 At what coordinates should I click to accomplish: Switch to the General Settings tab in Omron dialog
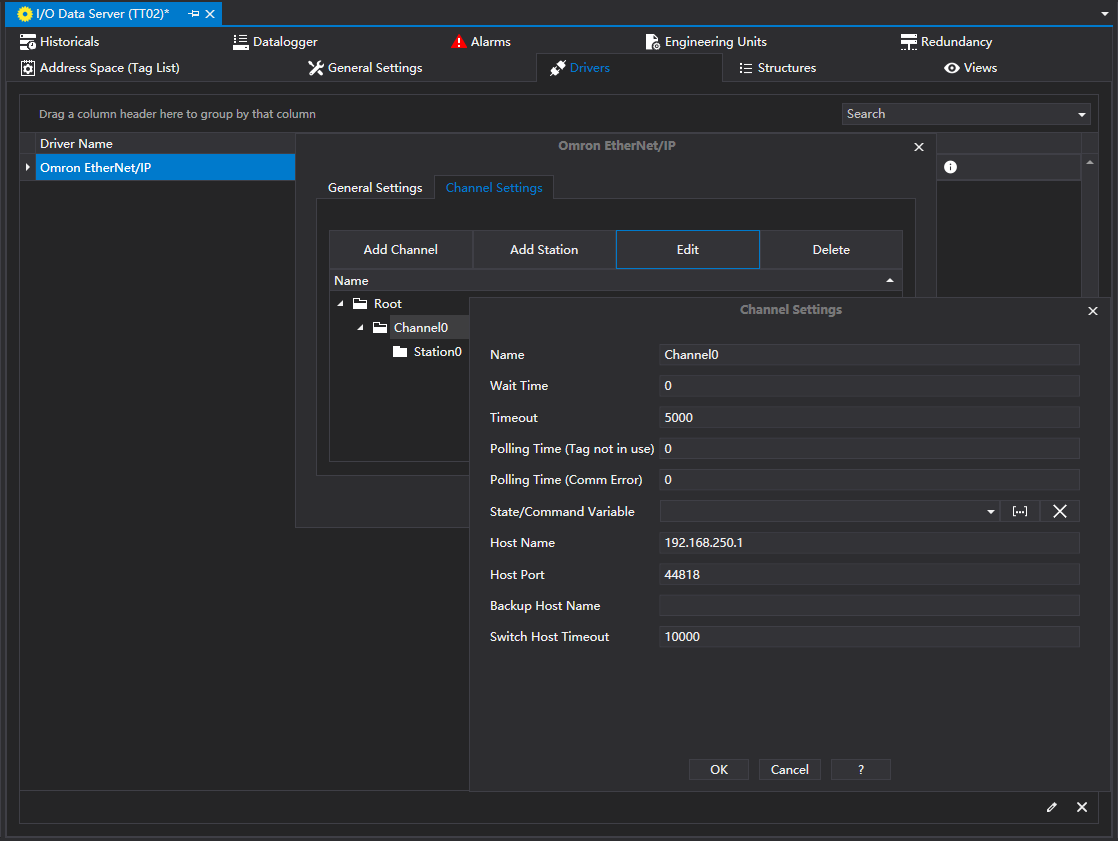tap(375, 188)
